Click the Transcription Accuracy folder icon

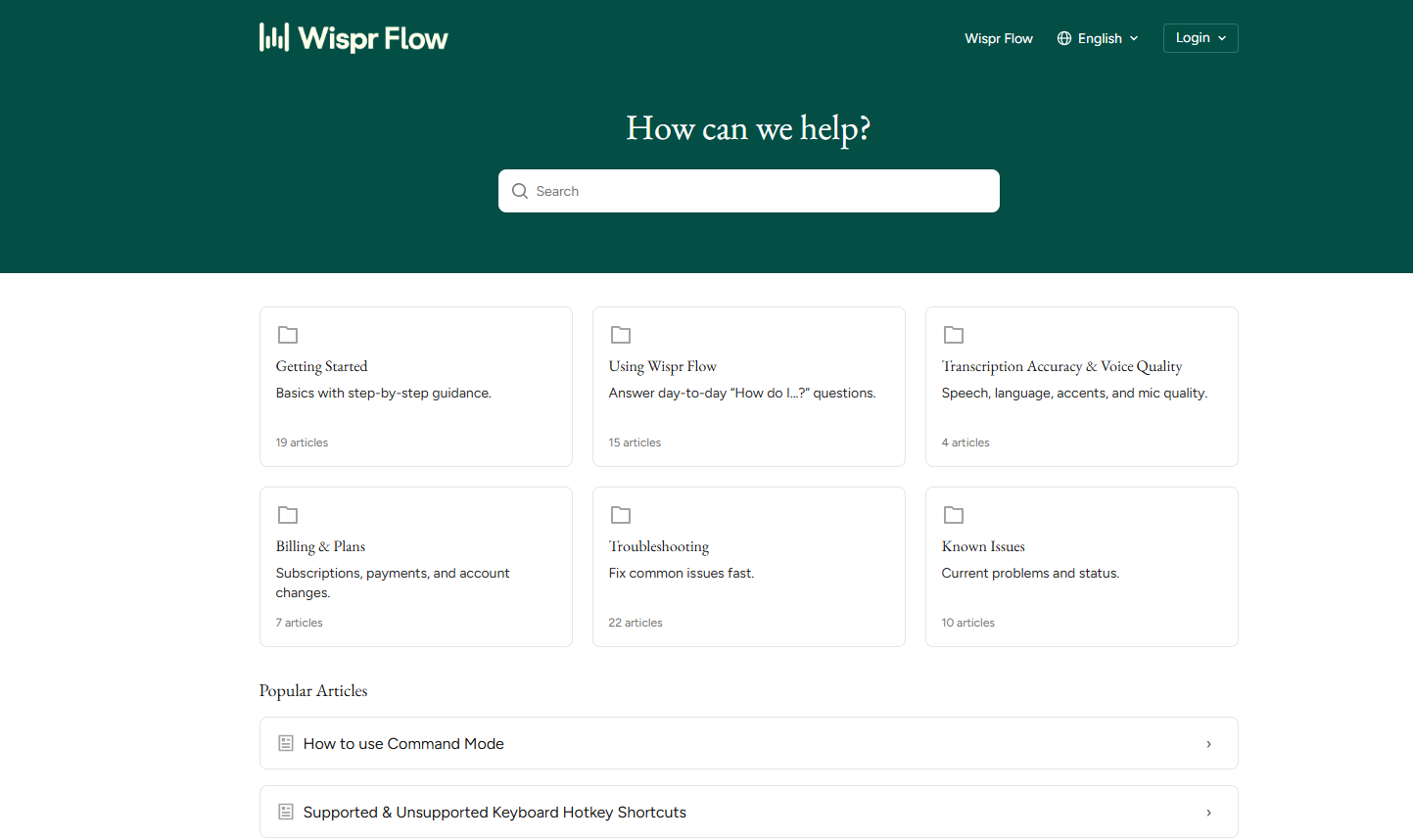tap(954, 335)
